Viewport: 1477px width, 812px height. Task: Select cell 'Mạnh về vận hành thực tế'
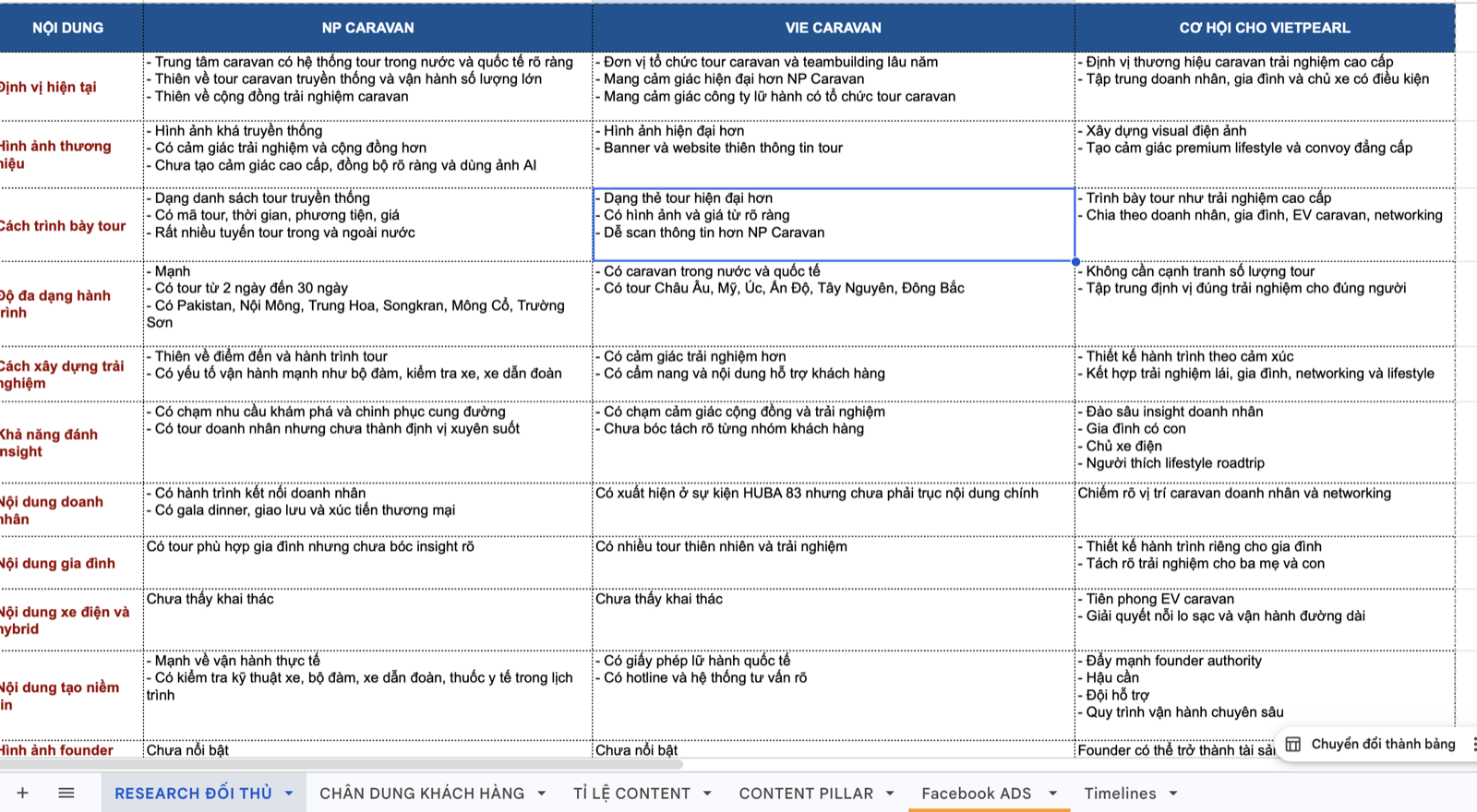pyautogui.click(x=367, y=696)
